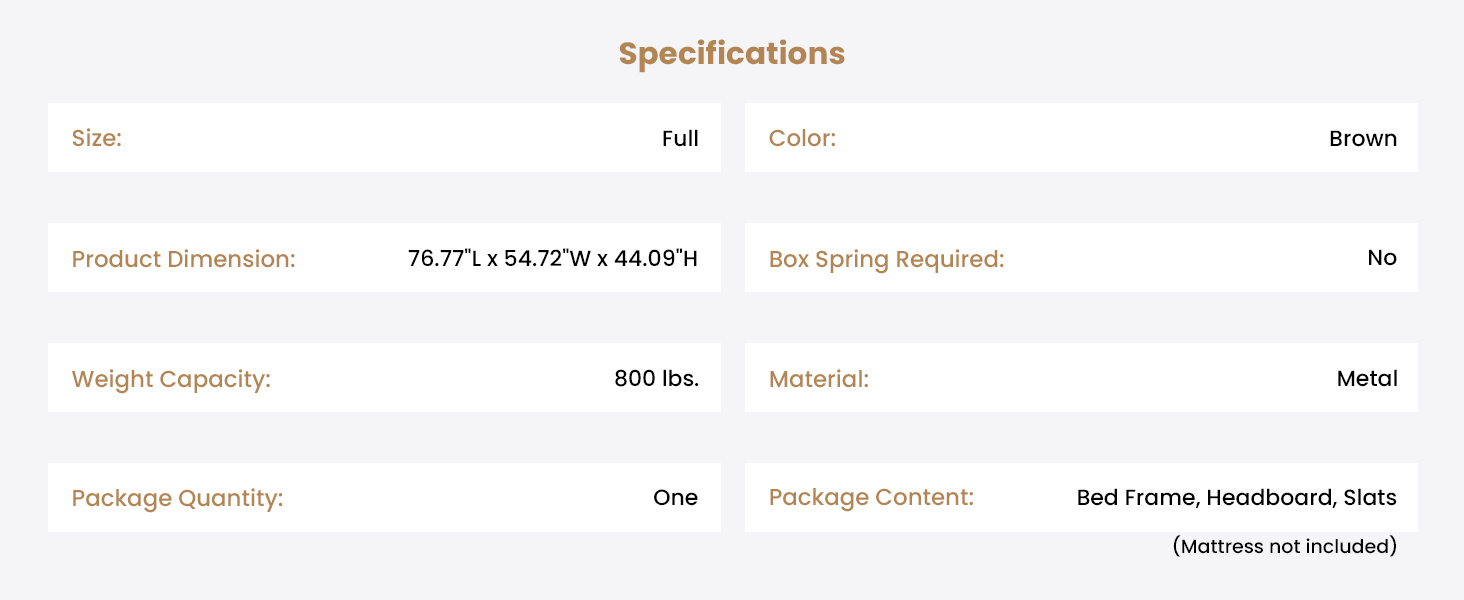The height and width of the screenshot is (600, 1464).
Task: Select the Metal material value
Action: coord(1367,379)
